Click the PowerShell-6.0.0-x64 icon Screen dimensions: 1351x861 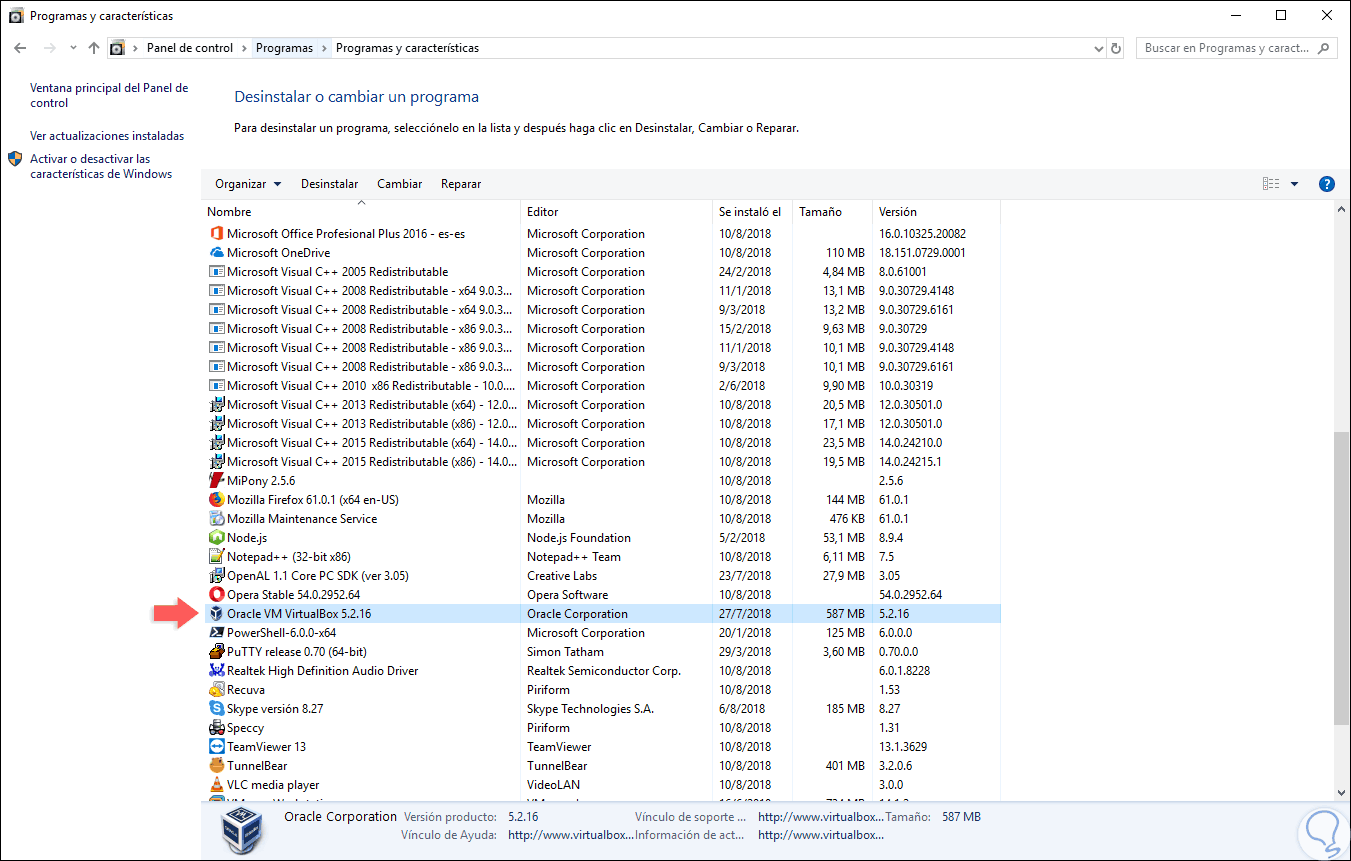216,633
